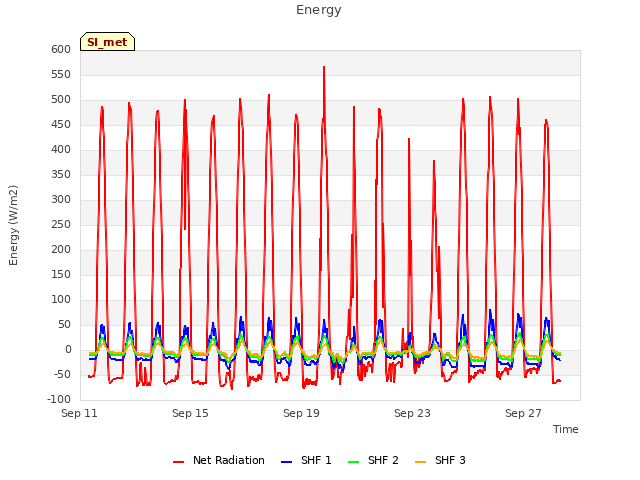Click the 0 y-axis tick label

click(68, 350)
